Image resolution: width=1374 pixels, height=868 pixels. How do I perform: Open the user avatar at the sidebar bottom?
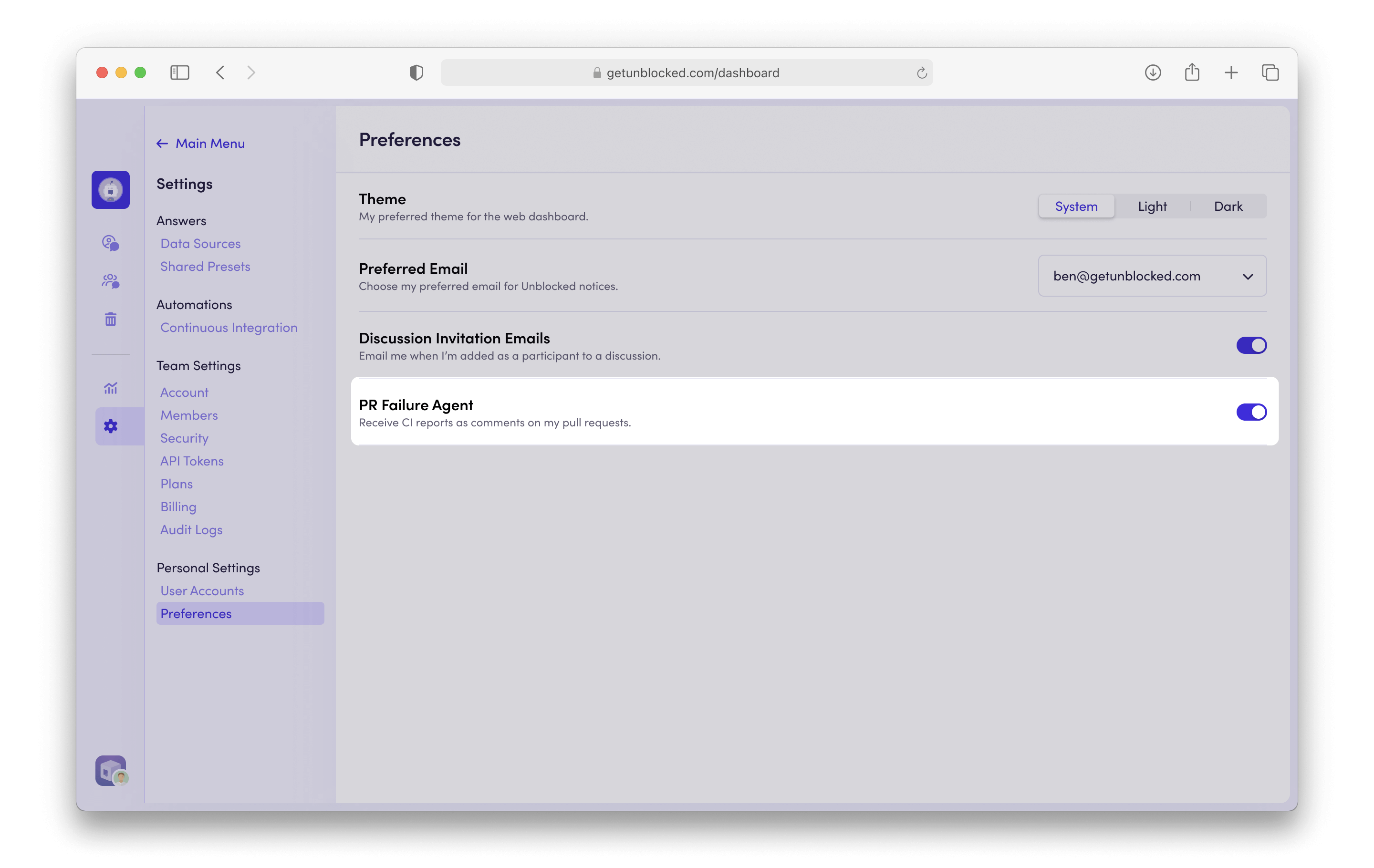pos(111,771)
